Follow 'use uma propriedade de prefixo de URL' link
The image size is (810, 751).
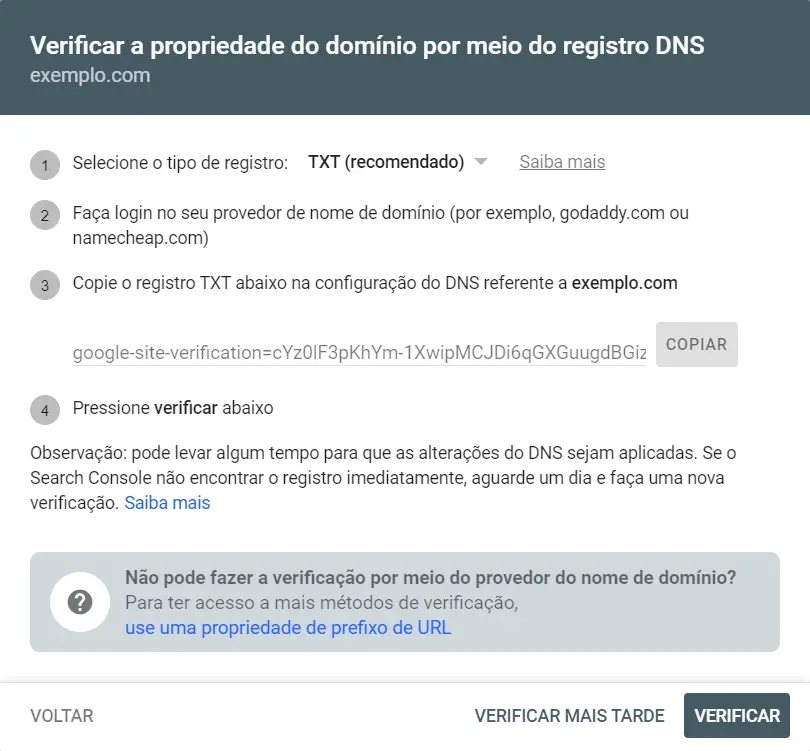pyautogui.click(x=288, y=628)
